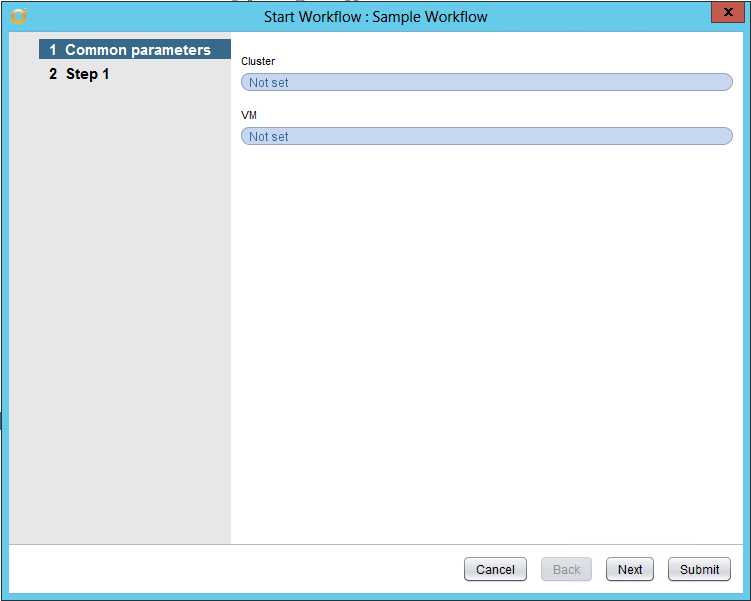Screen dimensions: 751x601
Task: Click empty gray area below Step 1
Action: pyautogui.click(x=120, y=300)
